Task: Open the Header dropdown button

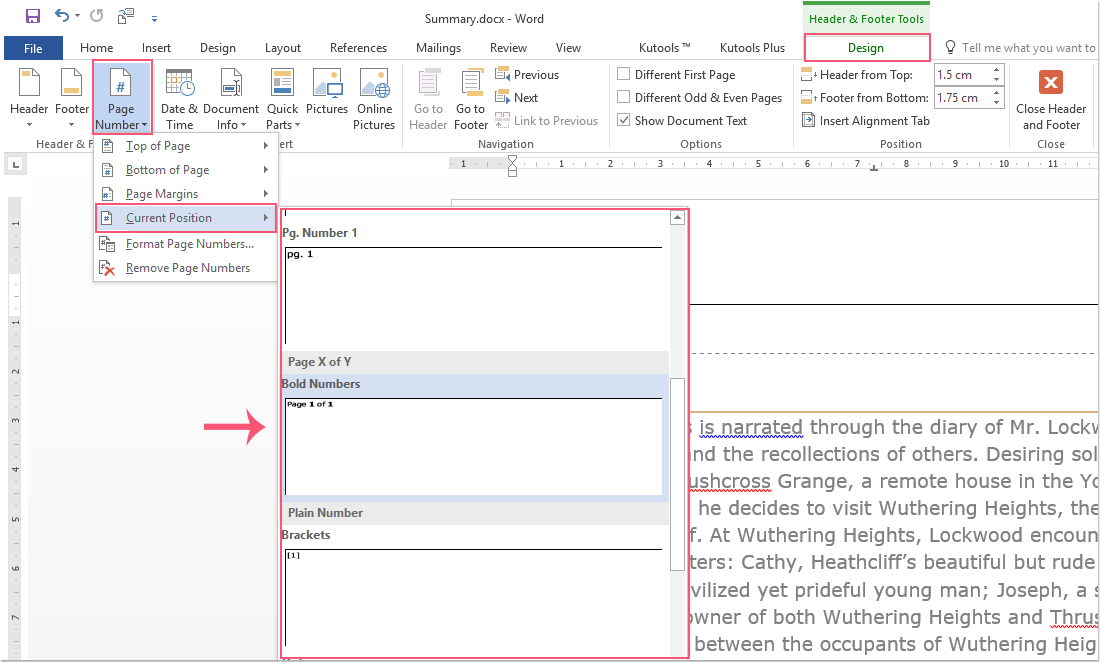Action: (29, 100)
